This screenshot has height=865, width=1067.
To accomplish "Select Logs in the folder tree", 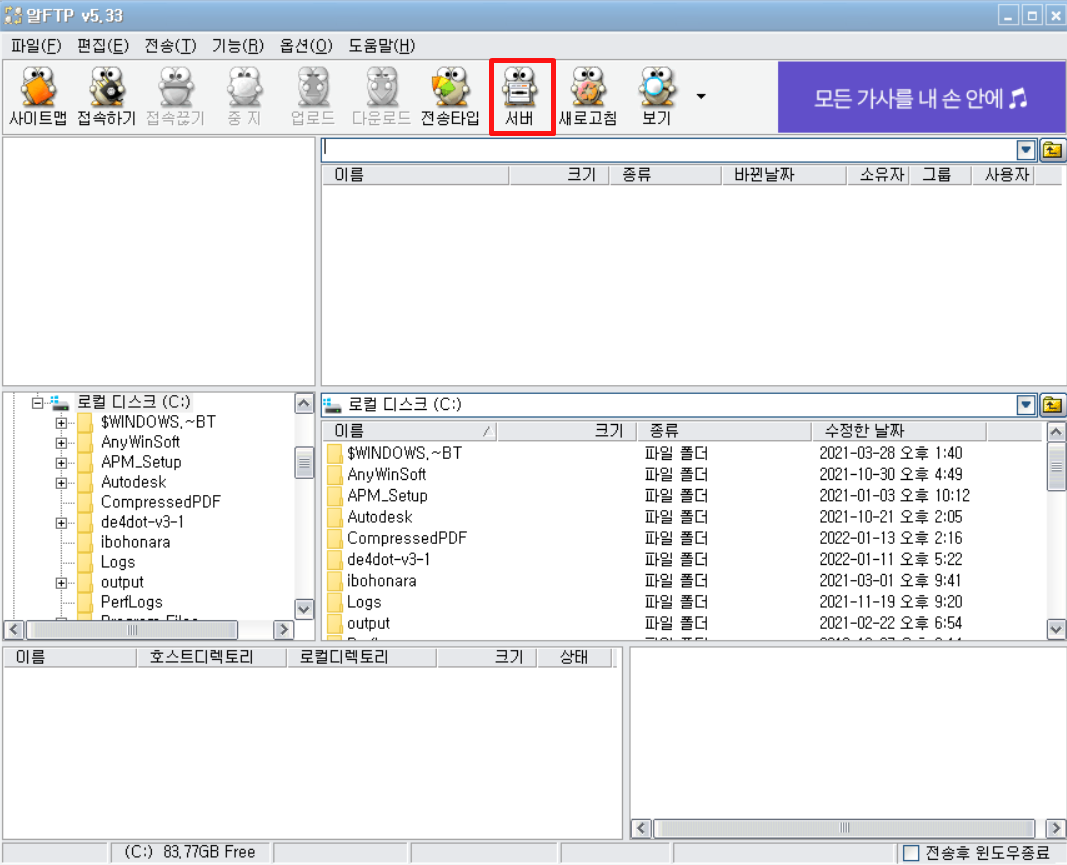I will [118, 562].
